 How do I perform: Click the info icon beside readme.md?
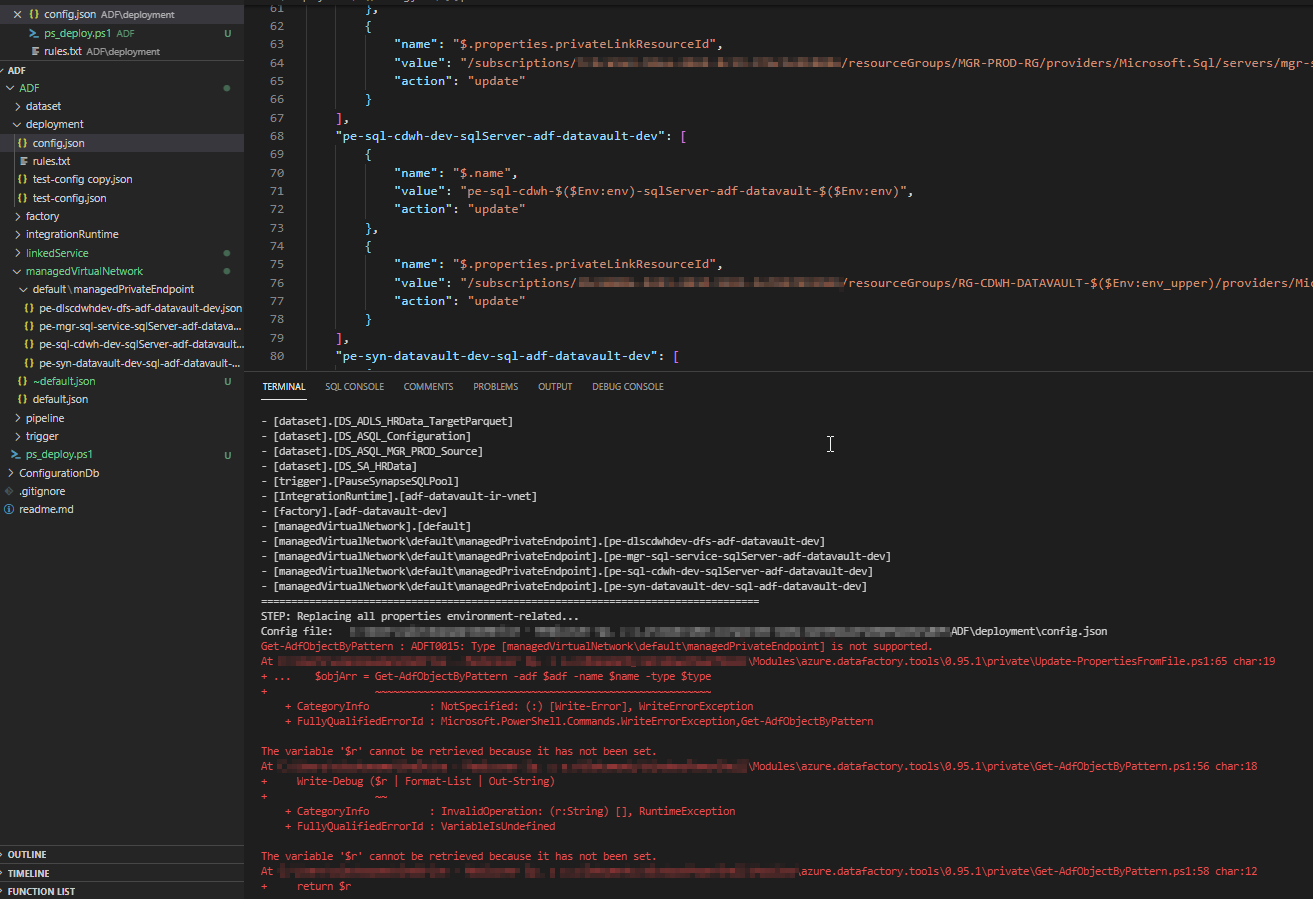tap(9, 509)
